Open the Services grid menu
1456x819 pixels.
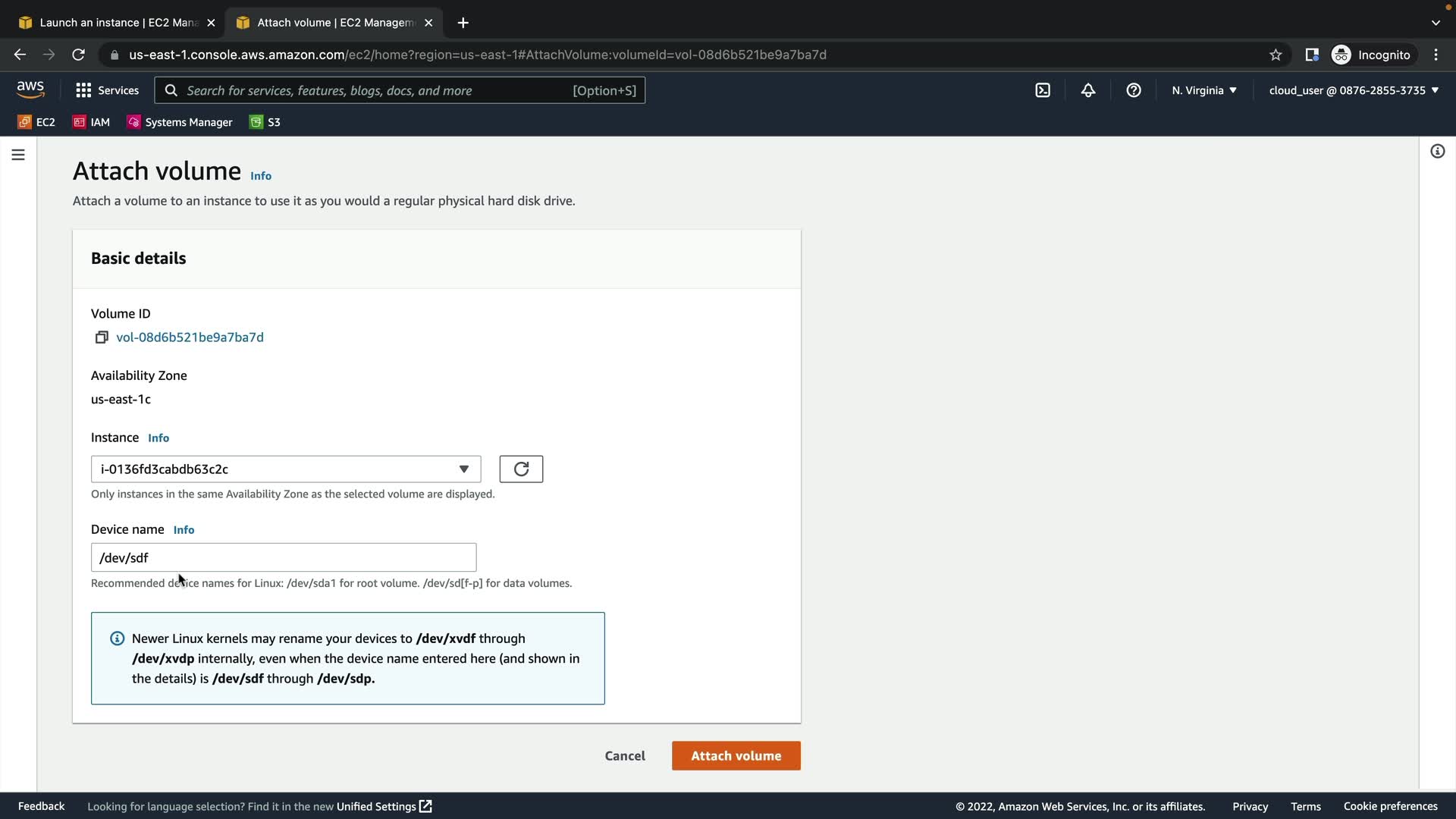[107, 90]
